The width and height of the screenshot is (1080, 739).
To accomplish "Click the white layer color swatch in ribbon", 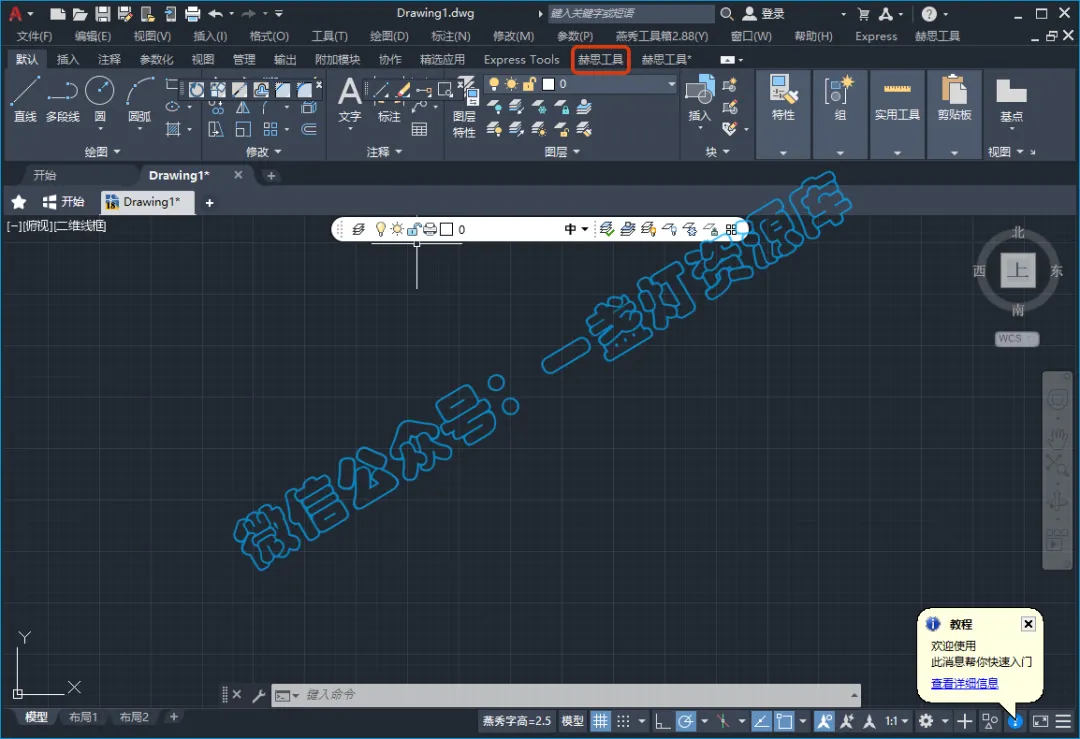I will pos(548,84).
